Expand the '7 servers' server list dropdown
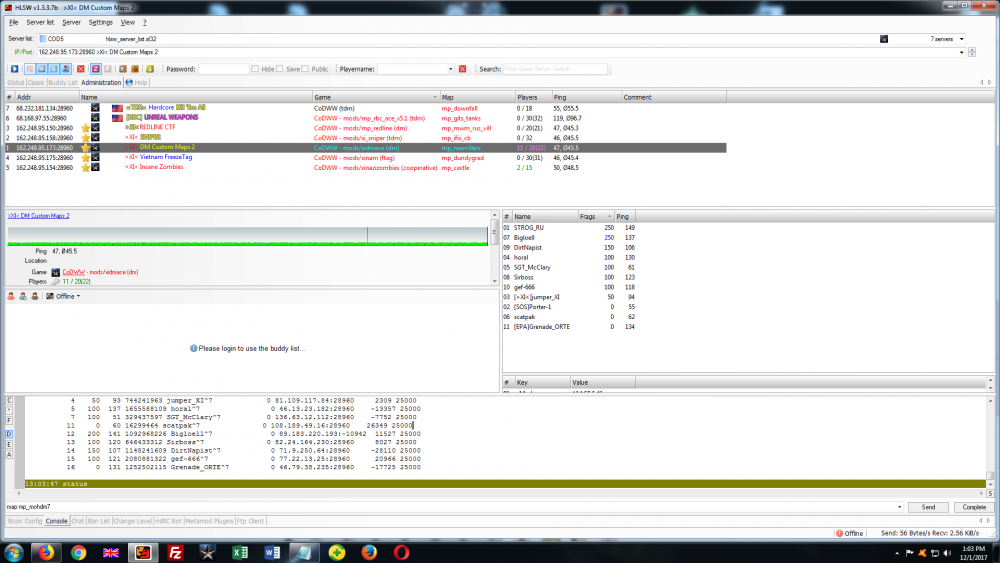This screenshot has width=1000, height=563. pyautogui.click(x=961, y=39)
